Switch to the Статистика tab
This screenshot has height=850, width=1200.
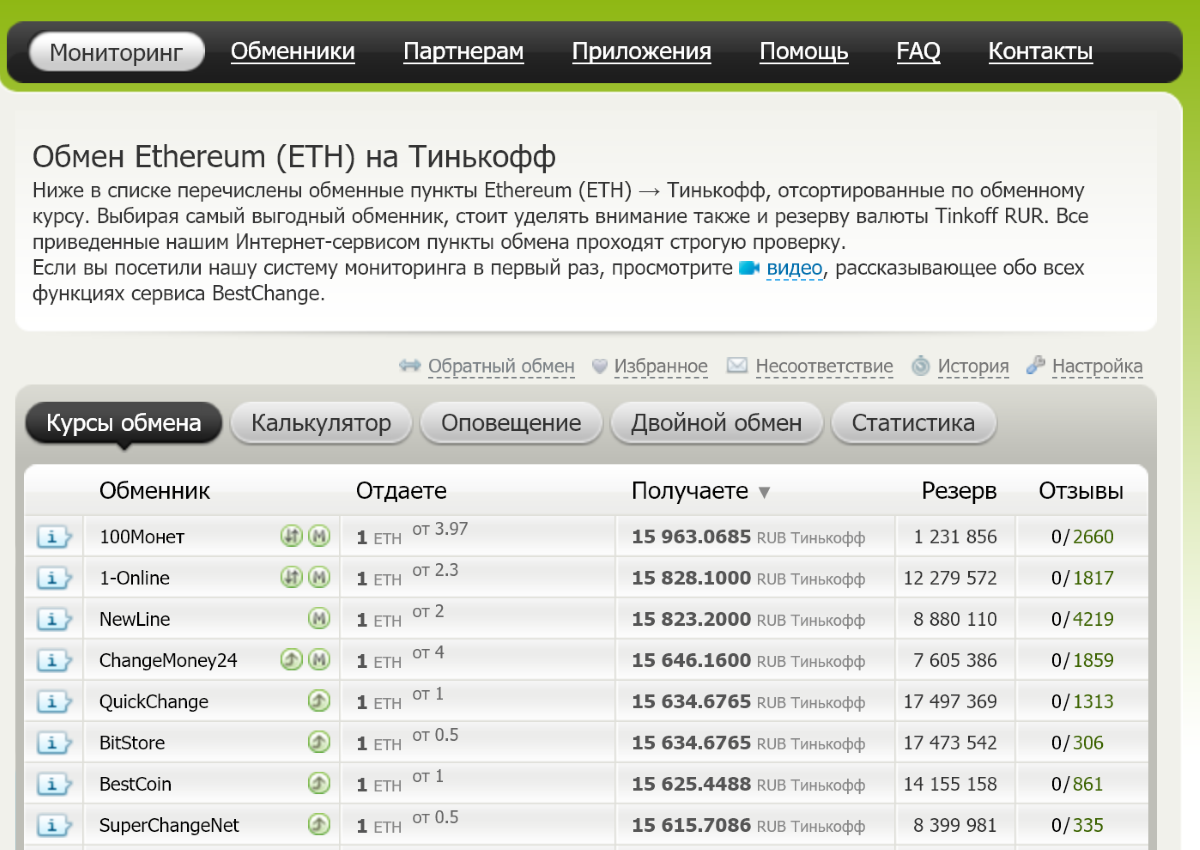[913, 423]
